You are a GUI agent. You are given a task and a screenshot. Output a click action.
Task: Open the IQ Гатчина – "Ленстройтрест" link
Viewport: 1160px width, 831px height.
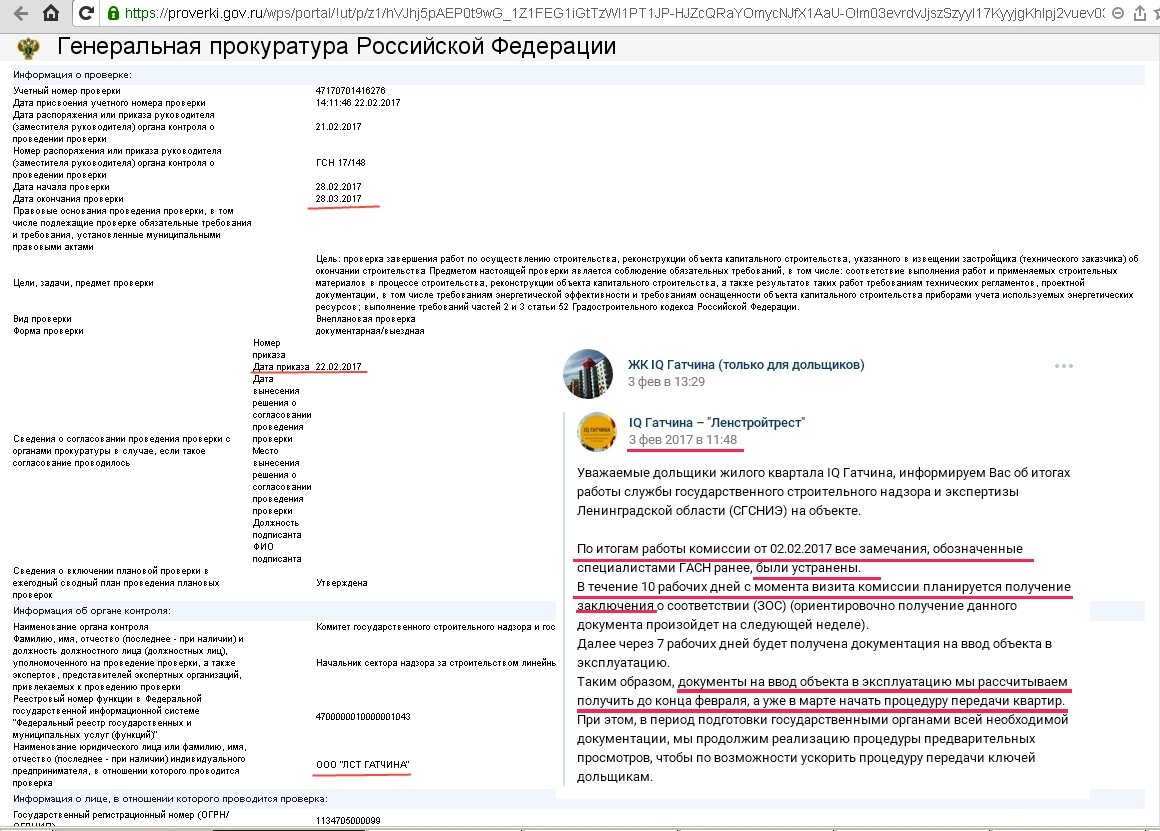(x=716, y=423)
